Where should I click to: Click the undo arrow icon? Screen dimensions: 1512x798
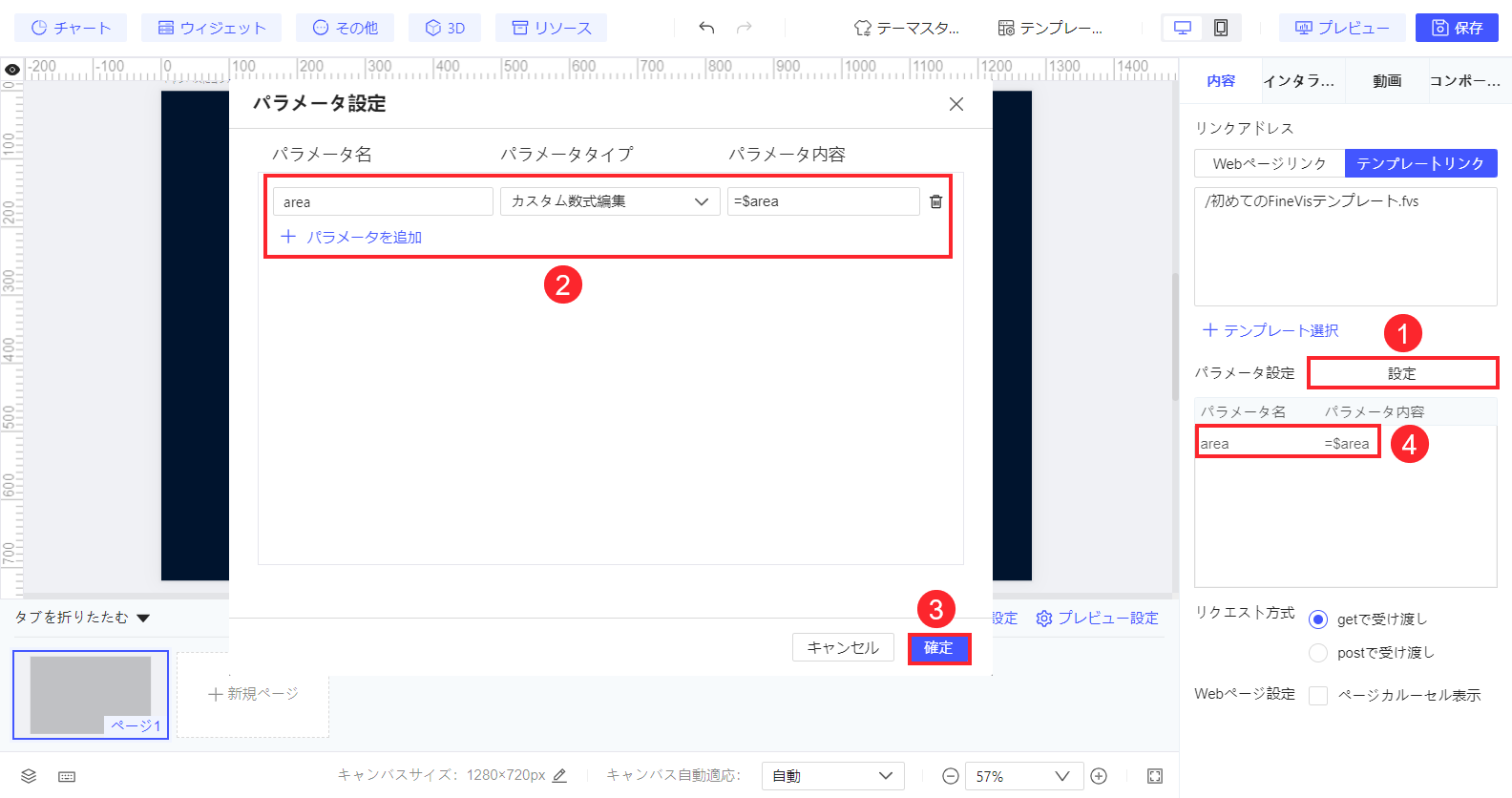(x=706, y=28)
